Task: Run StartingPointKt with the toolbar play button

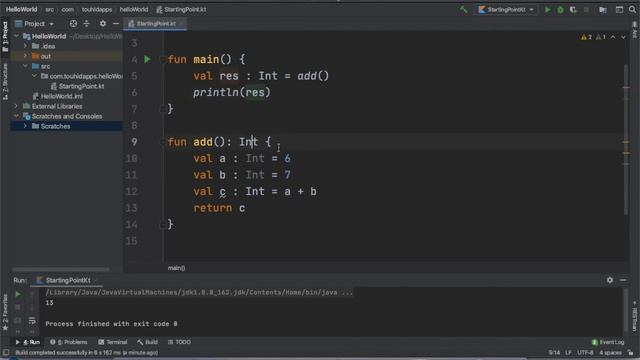Action: 548,9
